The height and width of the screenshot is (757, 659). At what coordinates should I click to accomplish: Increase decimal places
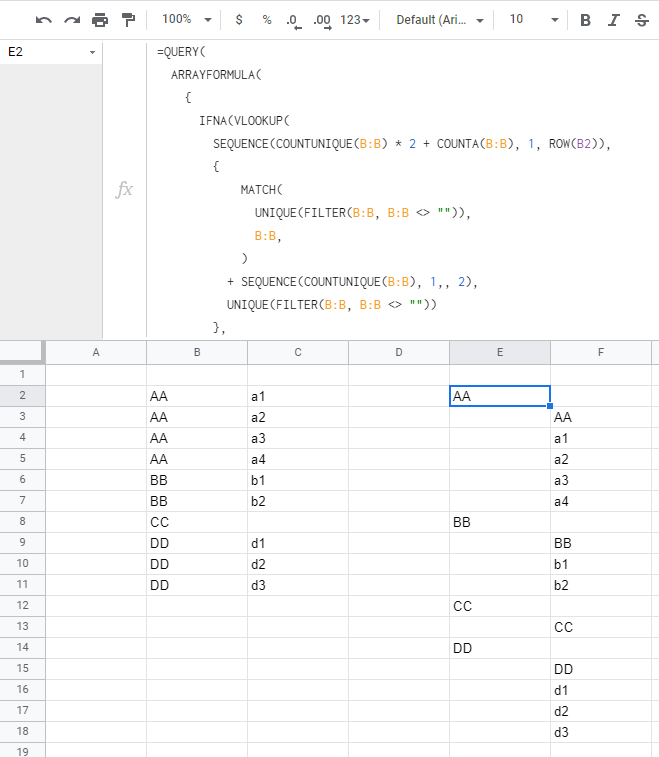coord(322,20)
